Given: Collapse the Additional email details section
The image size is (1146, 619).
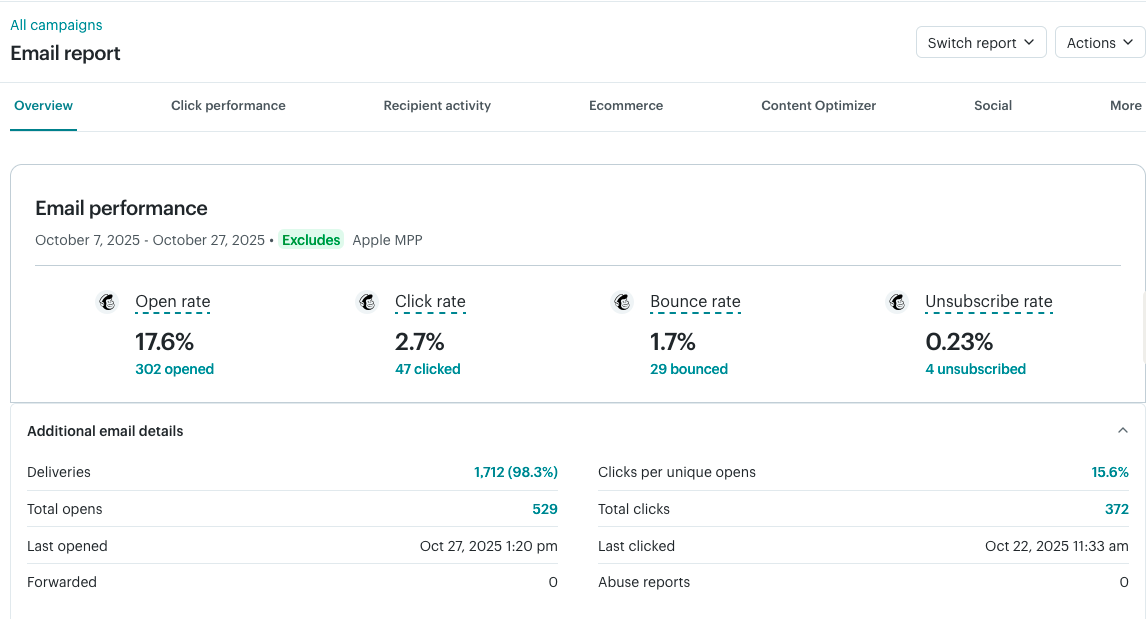Looking at the screenshot, I should 1122,430.
